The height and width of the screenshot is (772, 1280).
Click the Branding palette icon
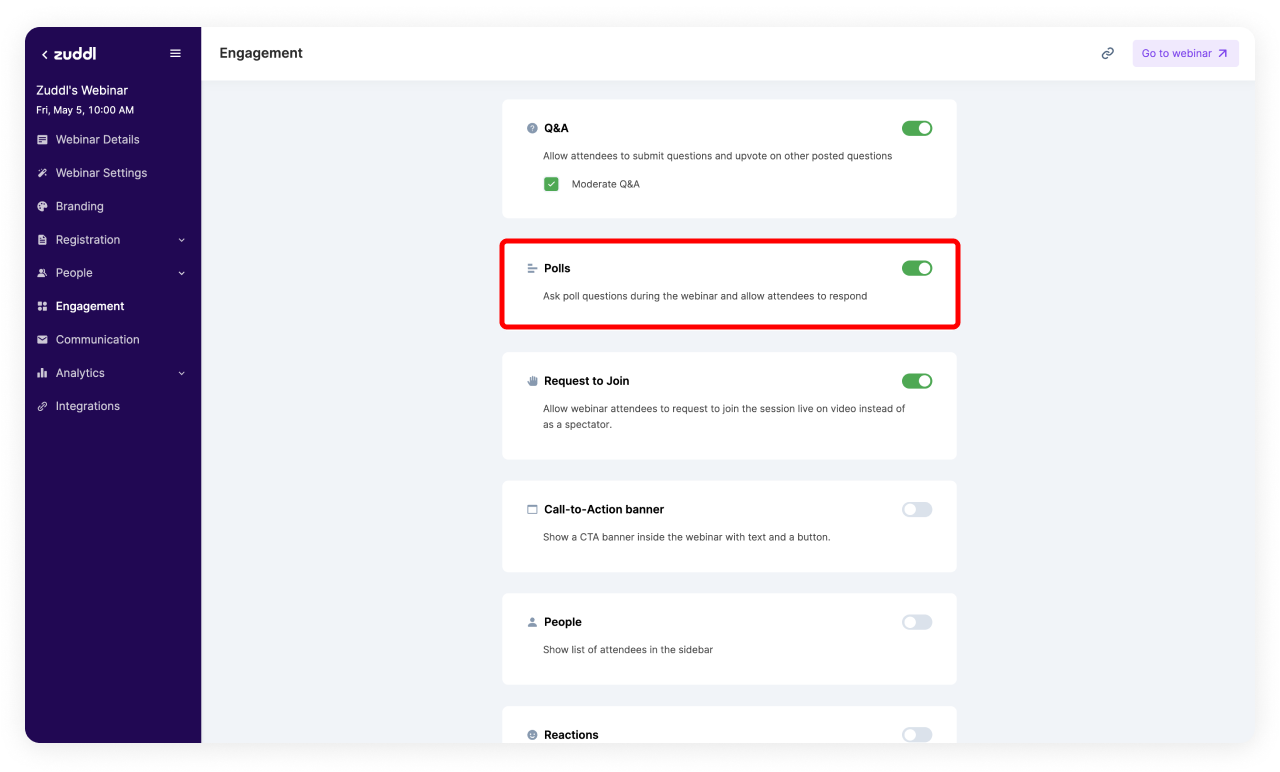tap(42, 206)
